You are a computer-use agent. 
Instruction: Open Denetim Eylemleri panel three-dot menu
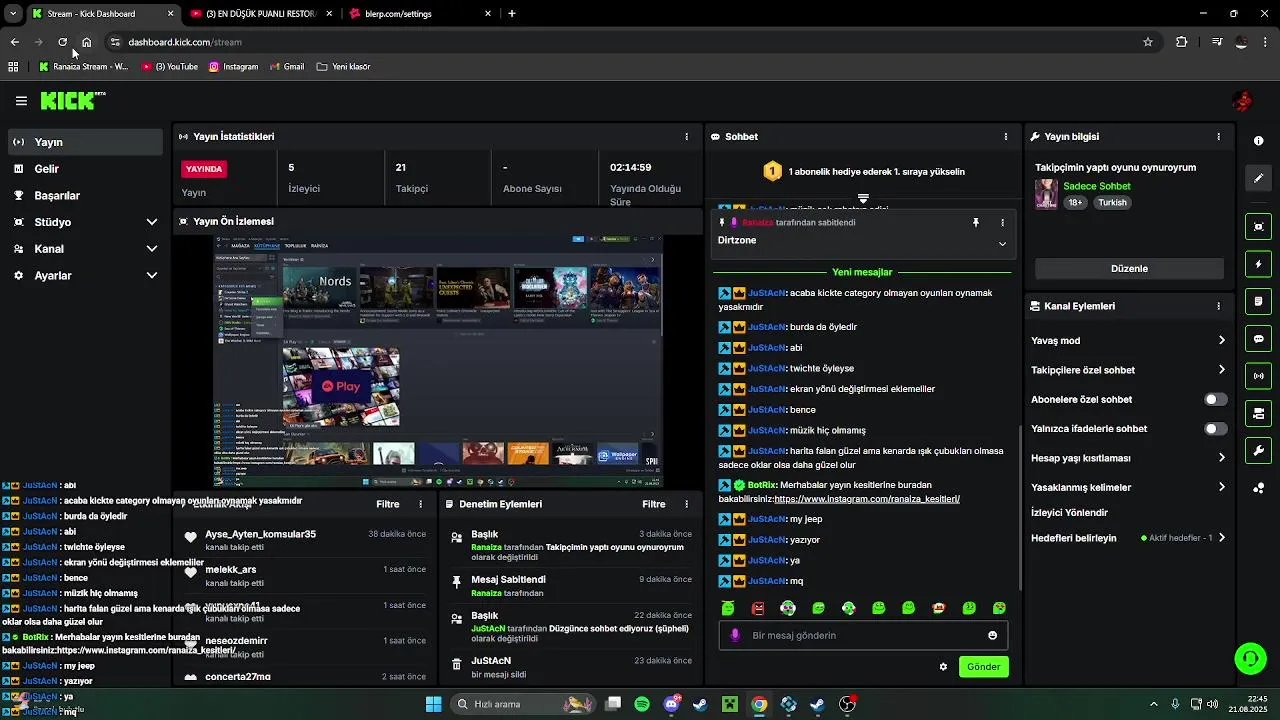coord(686,504)
